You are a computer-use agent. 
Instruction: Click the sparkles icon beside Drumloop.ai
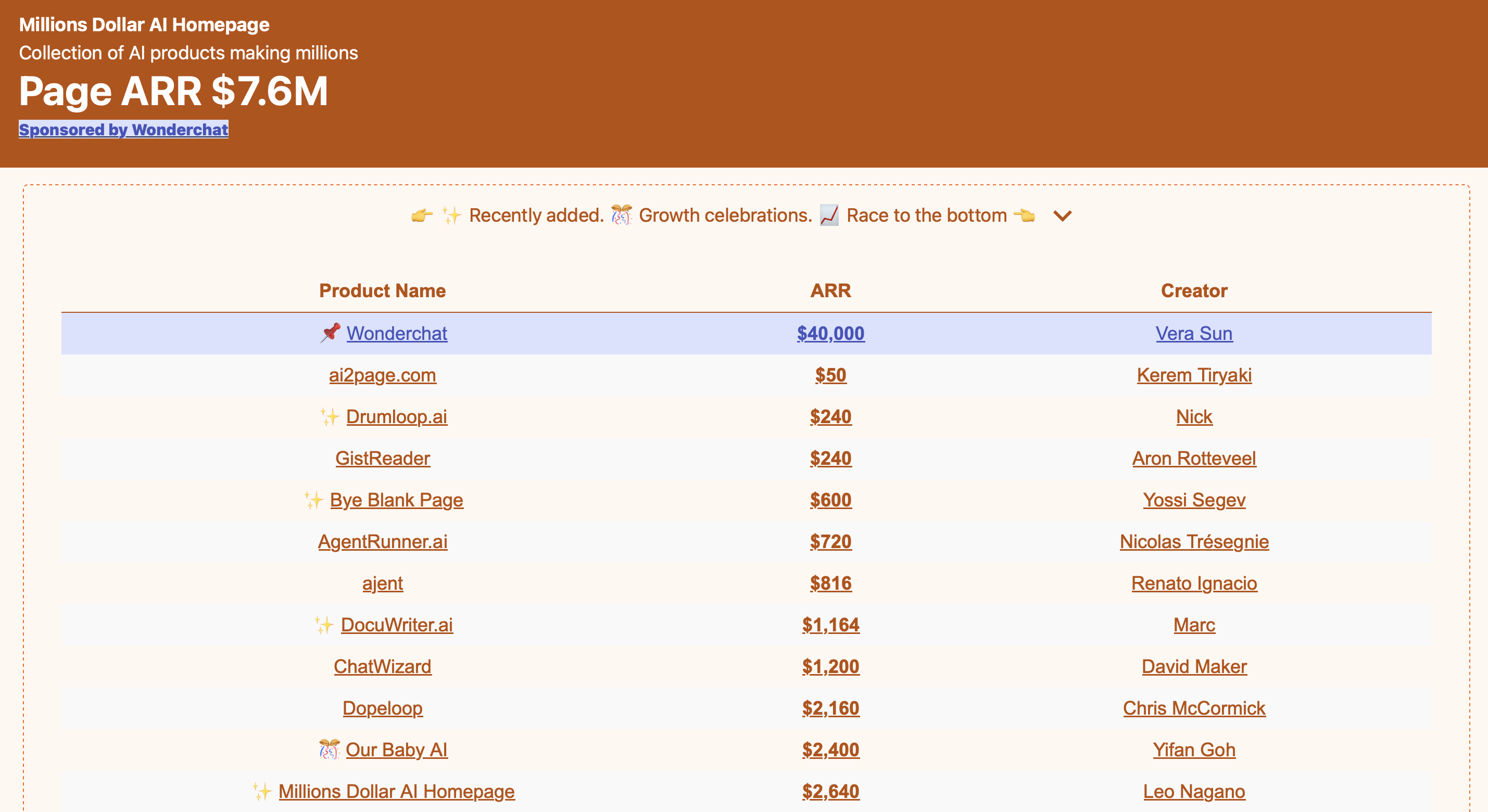(x=330, y=416)
